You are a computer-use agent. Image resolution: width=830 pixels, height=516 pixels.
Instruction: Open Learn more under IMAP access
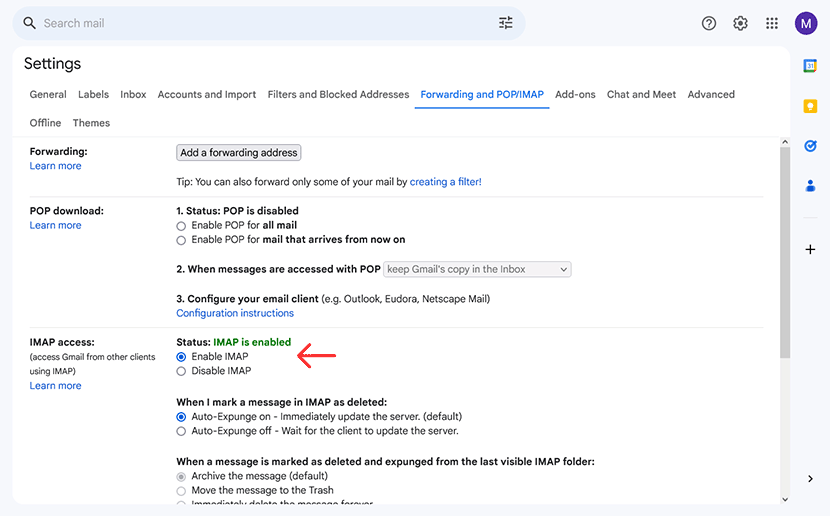(x=55, y=385)
